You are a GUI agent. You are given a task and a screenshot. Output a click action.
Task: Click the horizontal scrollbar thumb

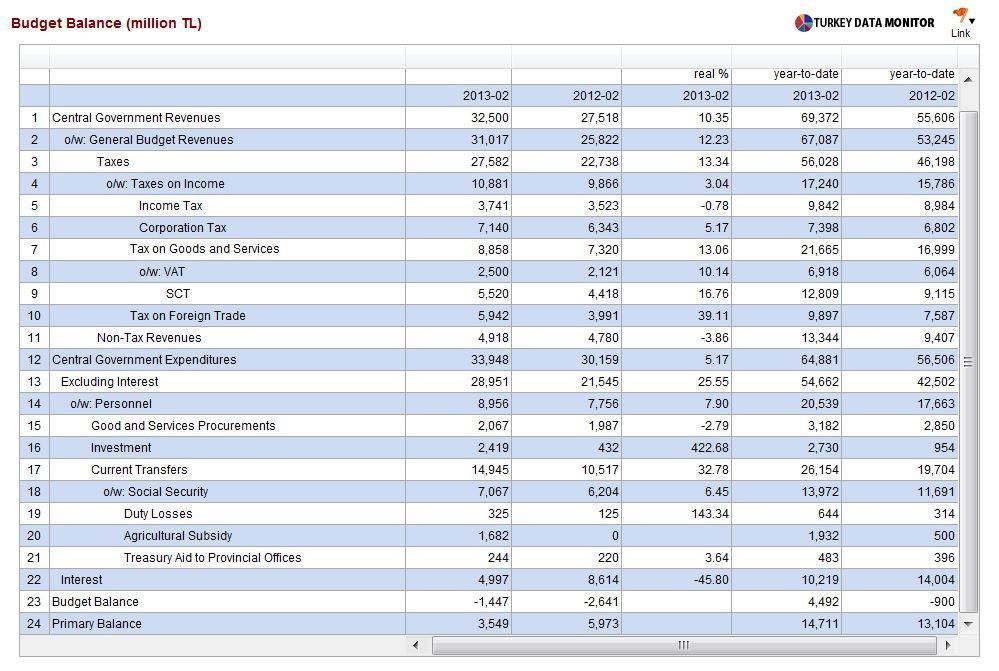(x=683, y=645)
